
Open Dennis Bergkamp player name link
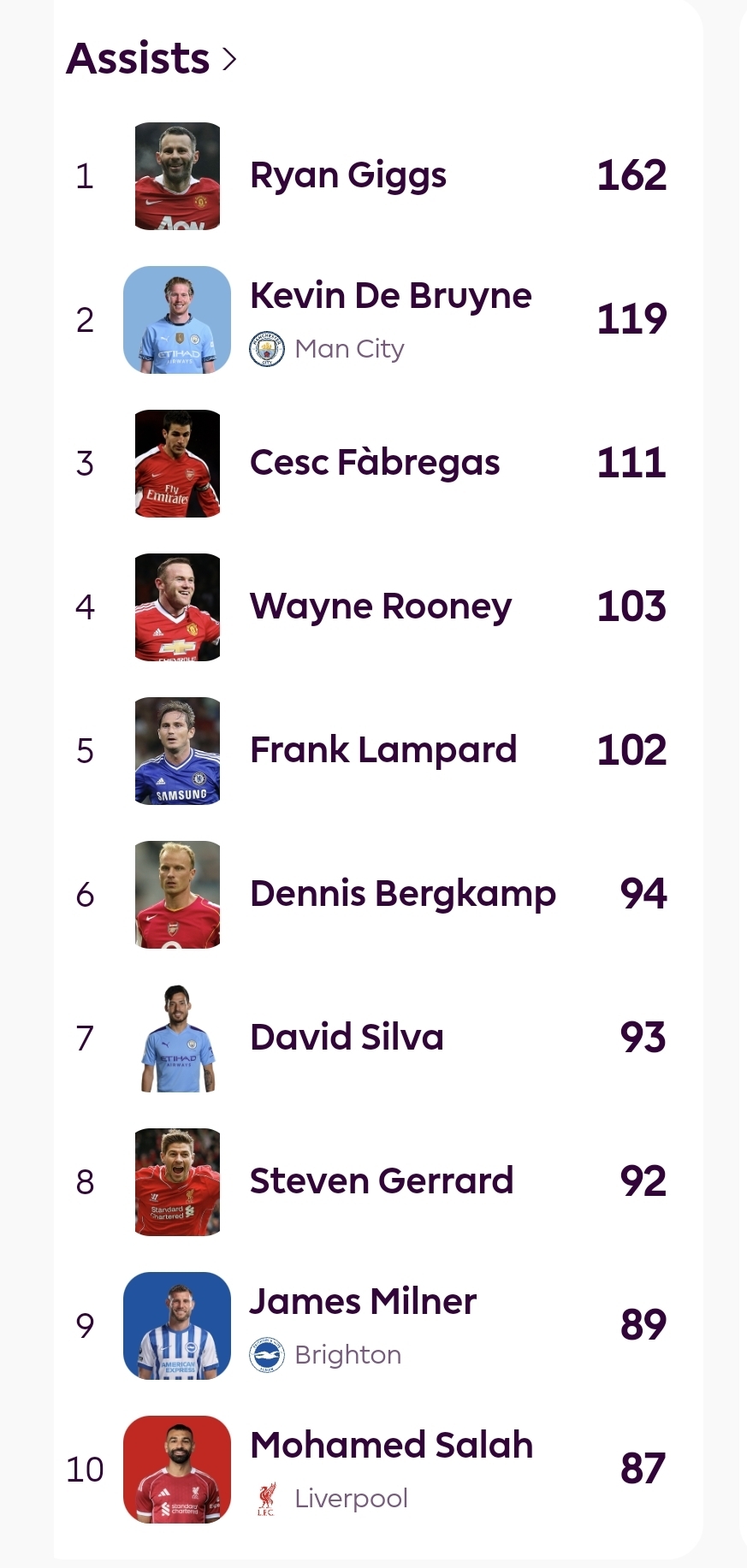pos(402,894)
